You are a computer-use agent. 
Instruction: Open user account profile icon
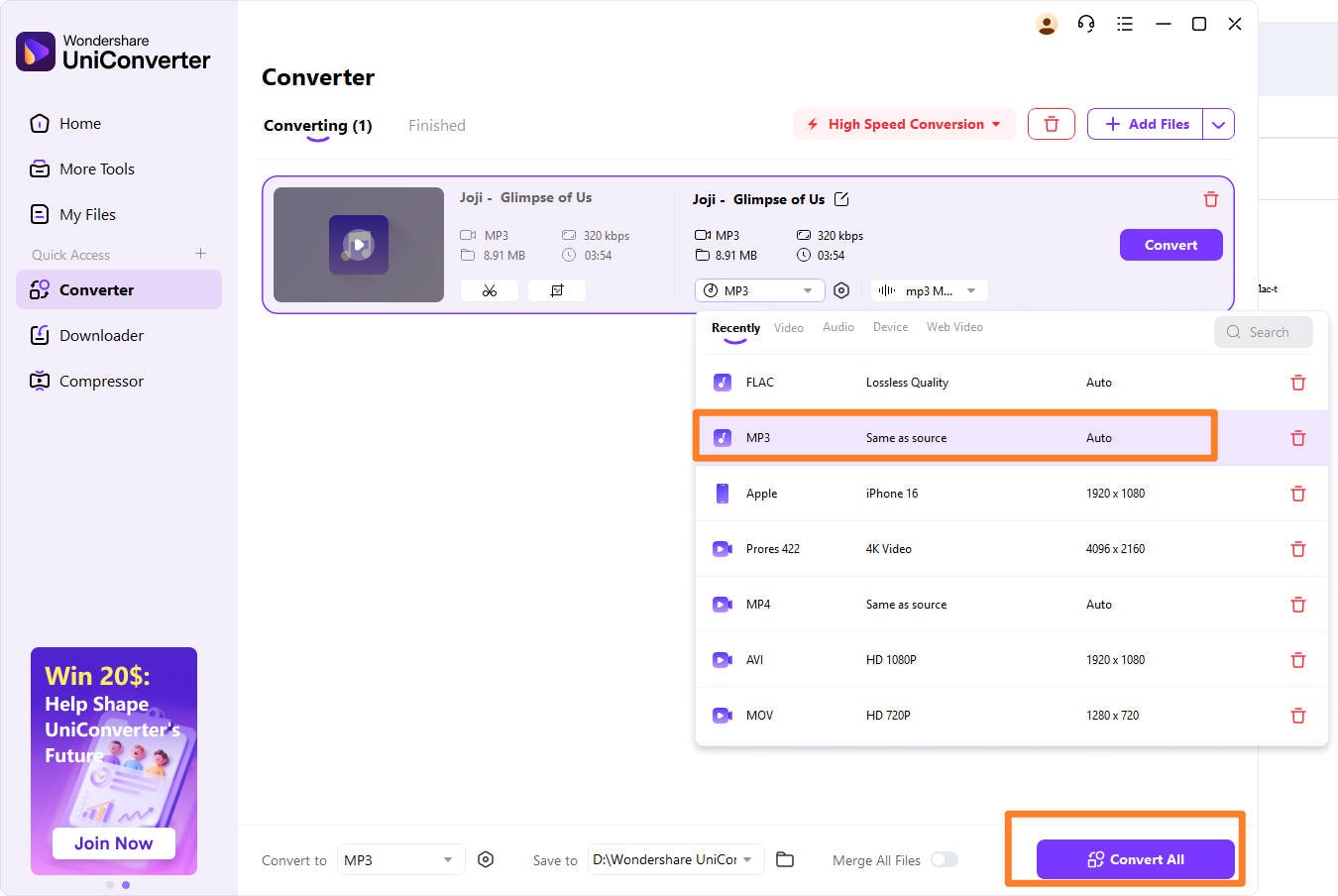point(1047,24)
